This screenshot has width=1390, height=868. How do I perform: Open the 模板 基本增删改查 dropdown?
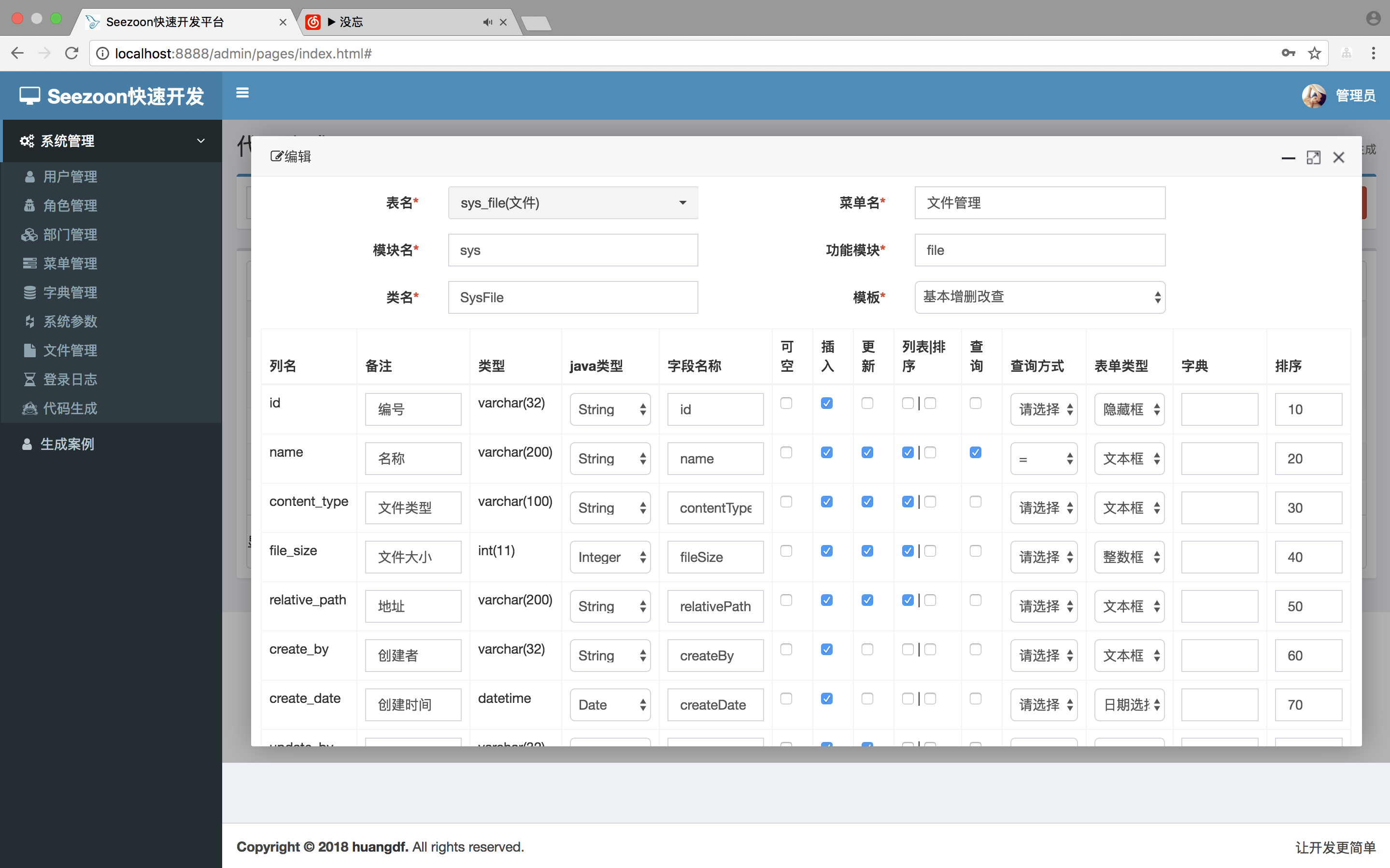pos(1039,297)
